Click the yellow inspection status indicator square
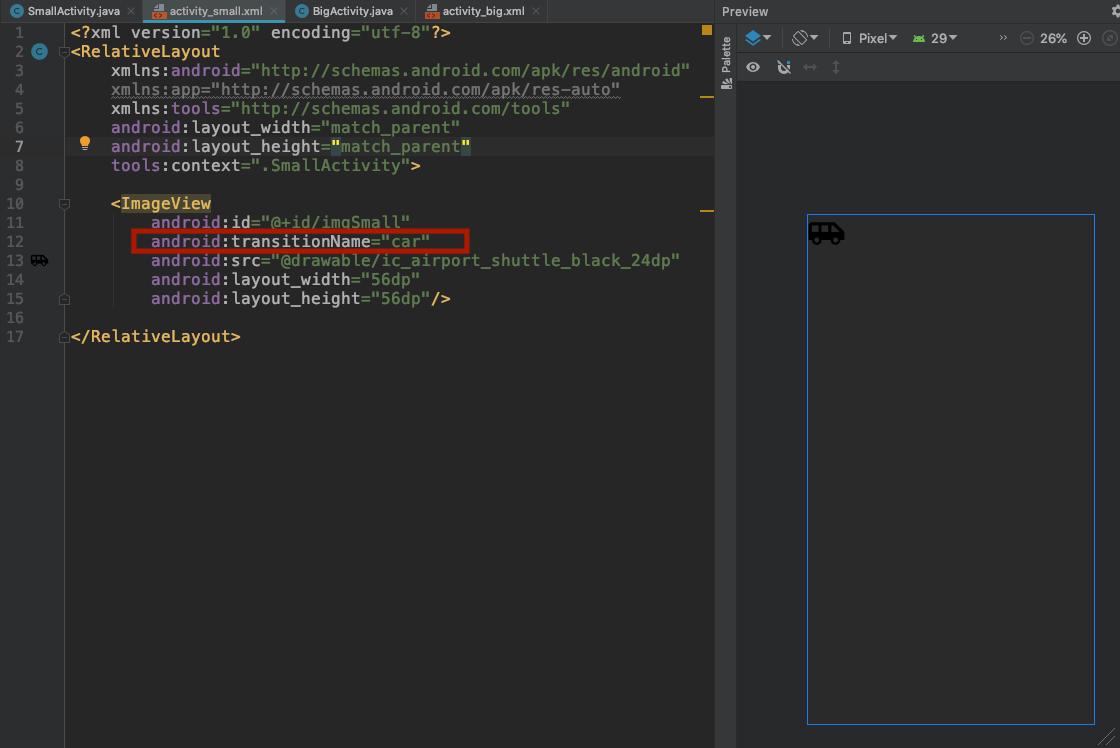The height and width of the screenshot is (748, 1120). pos(706,30)
